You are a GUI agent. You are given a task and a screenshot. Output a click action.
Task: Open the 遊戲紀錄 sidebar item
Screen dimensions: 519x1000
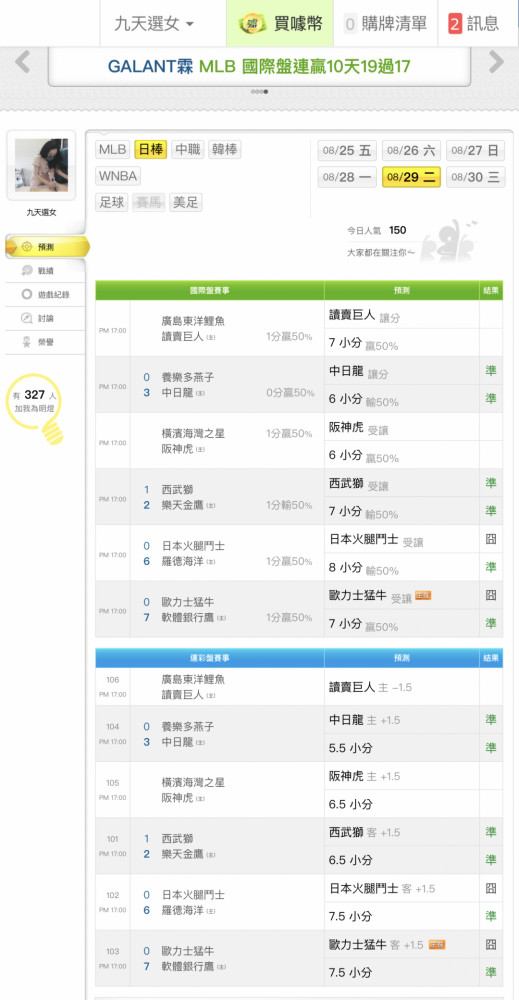click(45, 295)
